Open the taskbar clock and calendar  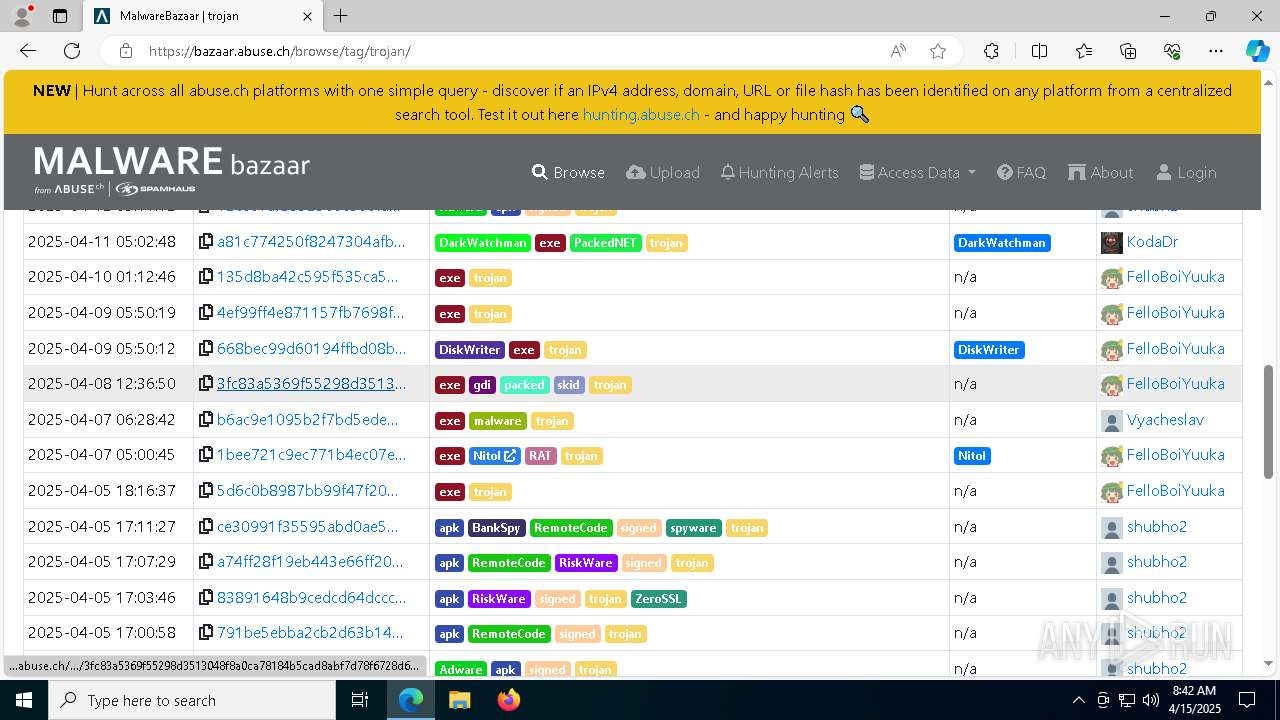[1194, 700]
